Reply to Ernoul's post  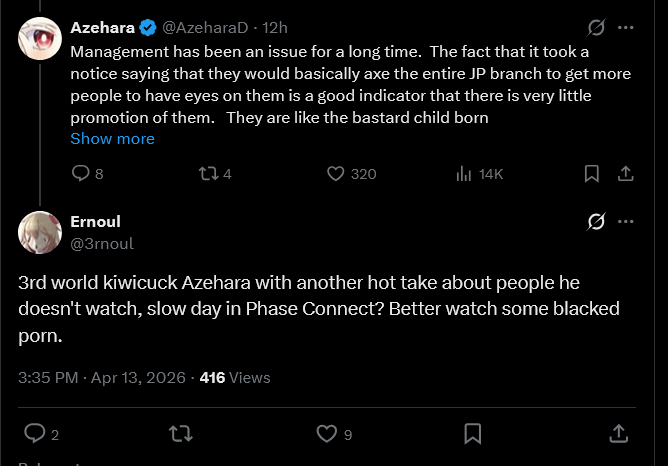tap(35, 434)
